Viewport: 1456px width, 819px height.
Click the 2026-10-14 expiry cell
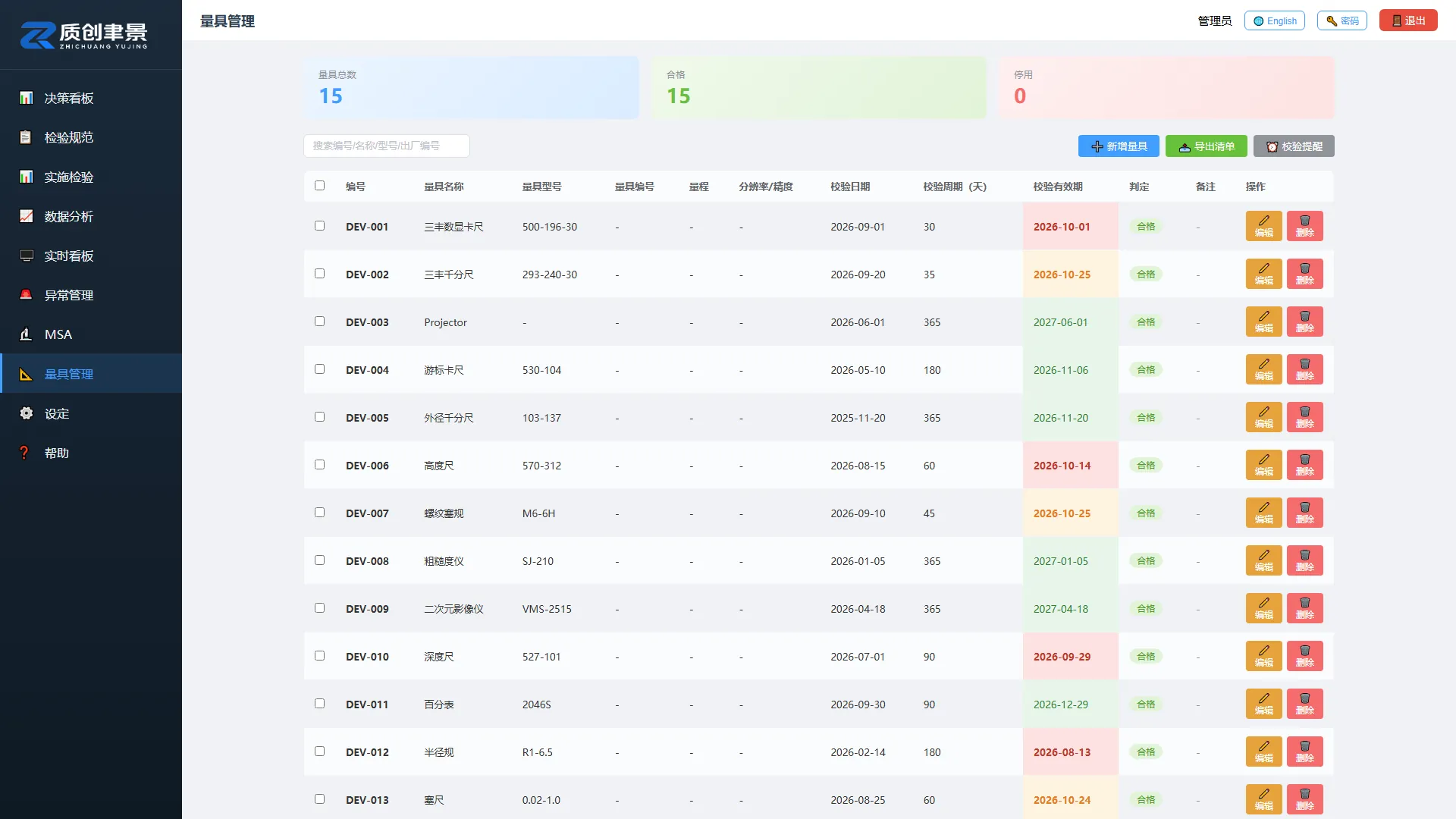pos(1070,466)
